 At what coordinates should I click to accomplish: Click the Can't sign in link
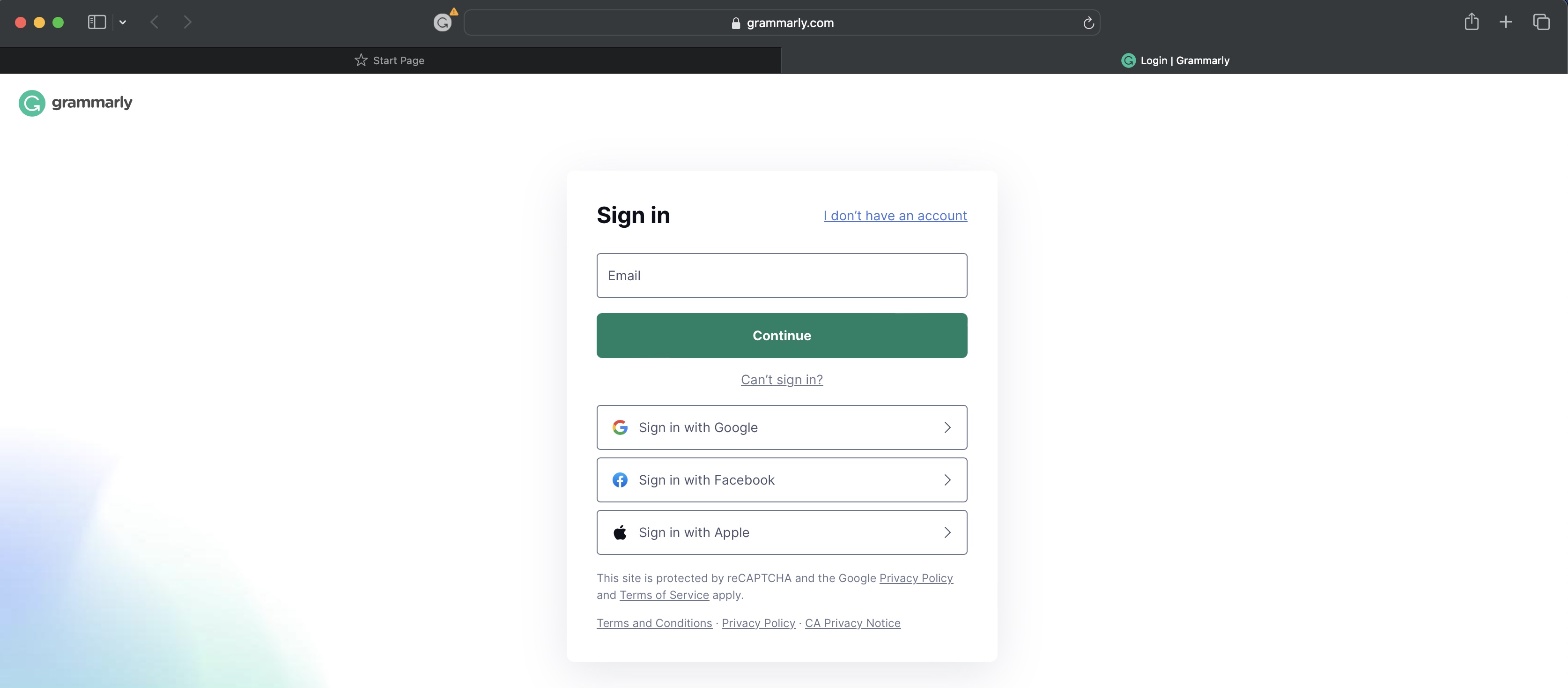(x=782, y=378)
